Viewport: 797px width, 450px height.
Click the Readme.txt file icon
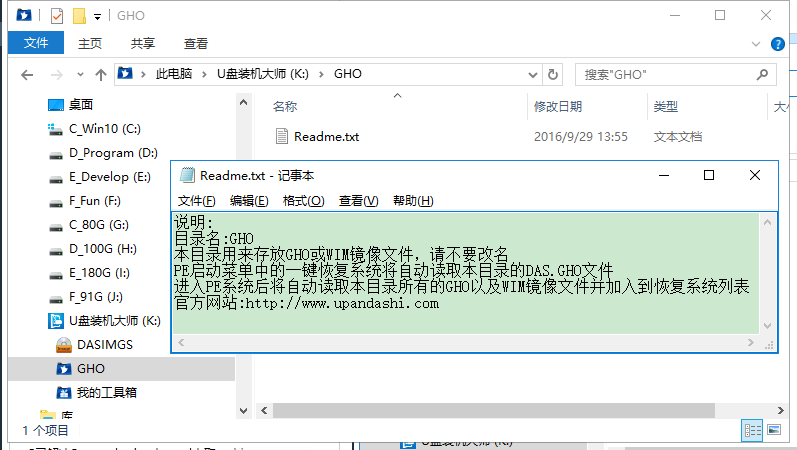tap(282, 136)
